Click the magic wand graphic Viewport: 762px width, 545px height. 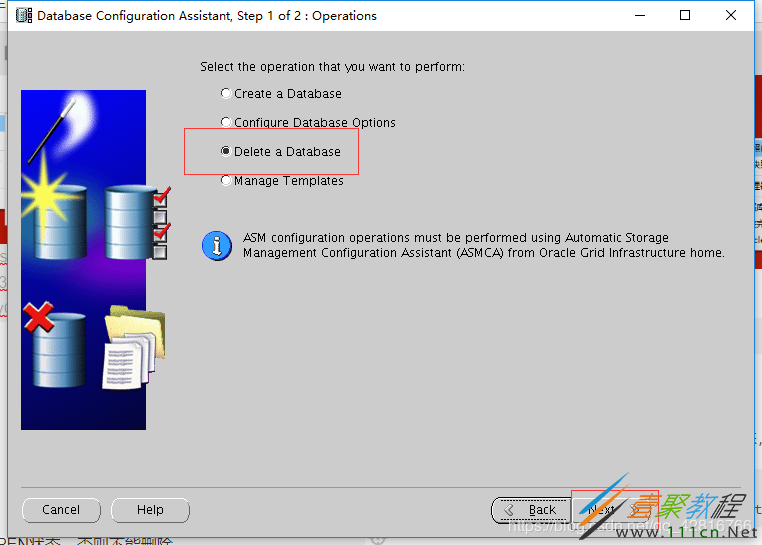pos(52,131)
